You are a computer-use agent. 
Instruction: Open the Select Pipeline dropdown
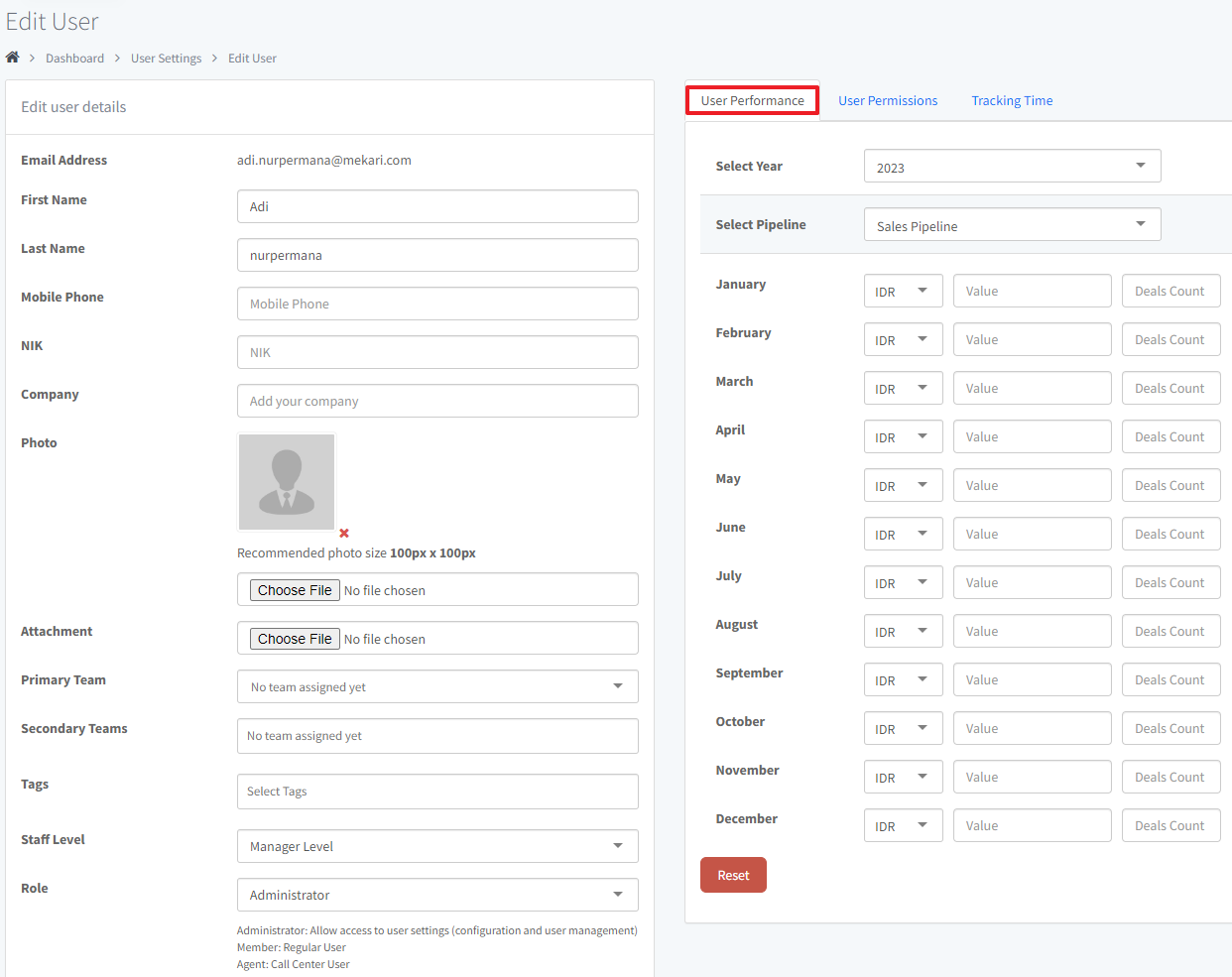click(x=1012, y=224)
